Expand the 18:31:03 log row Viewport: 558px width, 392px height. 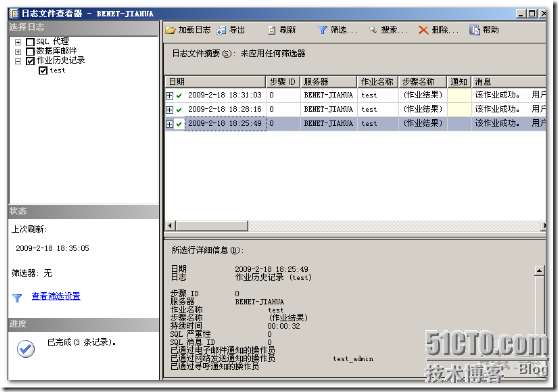[x=170, y=96]
